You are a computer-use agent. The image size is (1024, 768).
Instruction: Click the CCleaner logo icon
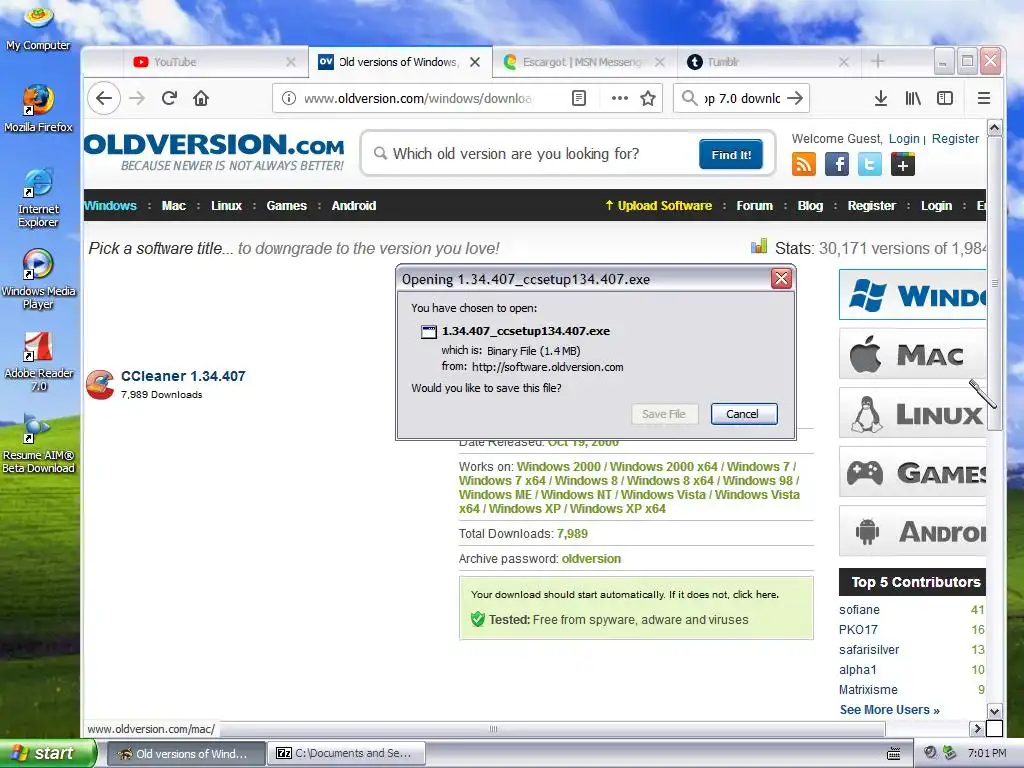coord(100,385)
